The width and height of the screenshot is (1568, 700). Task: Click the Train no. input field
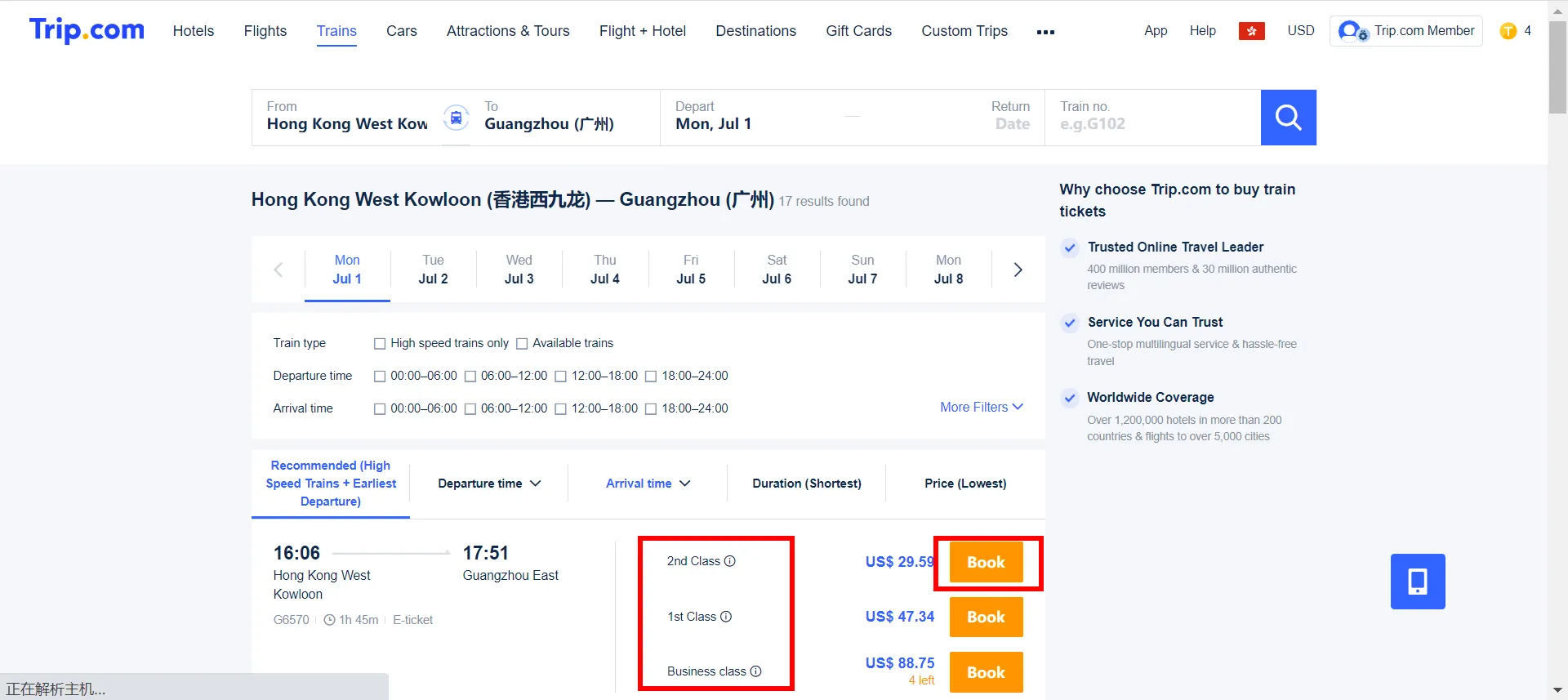coord(1152,118)
